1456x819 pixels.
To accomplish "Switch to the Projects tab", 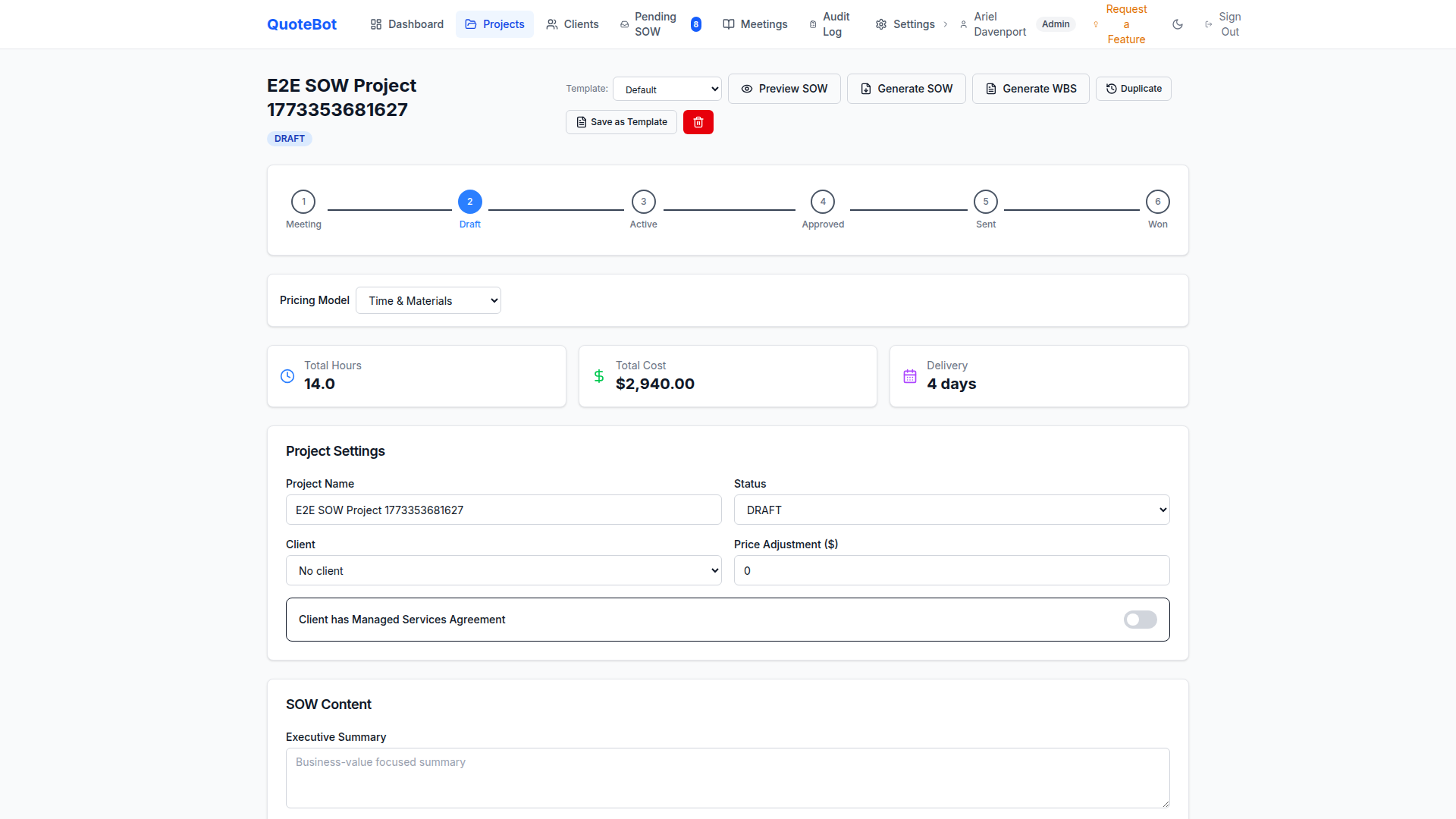I will [x=494, y=24].
